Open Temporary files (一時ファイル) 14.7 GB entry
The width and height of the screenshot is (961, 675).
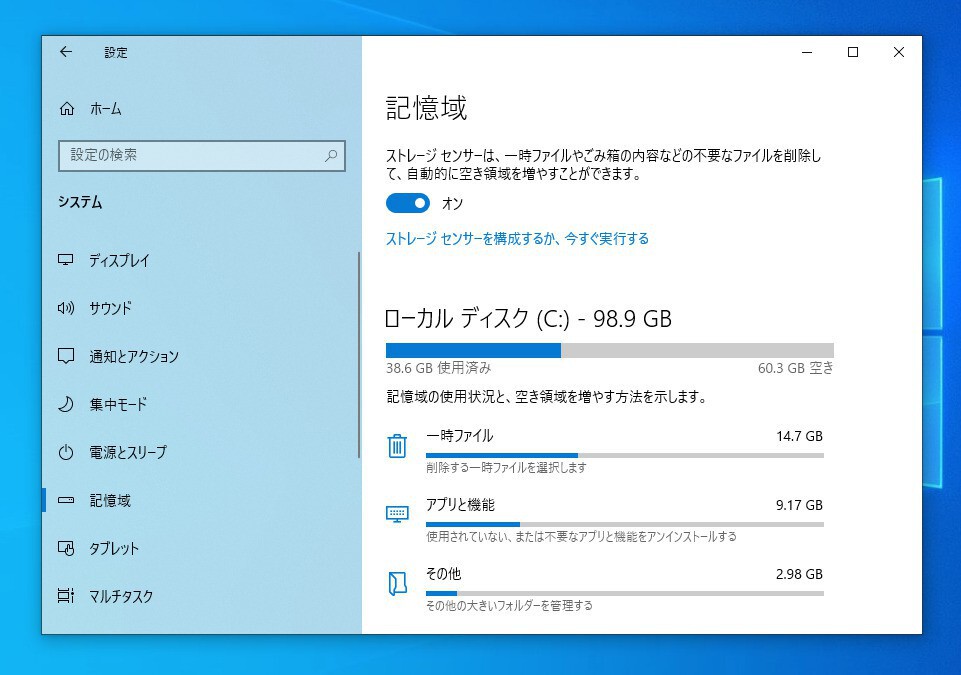point(624,447)
